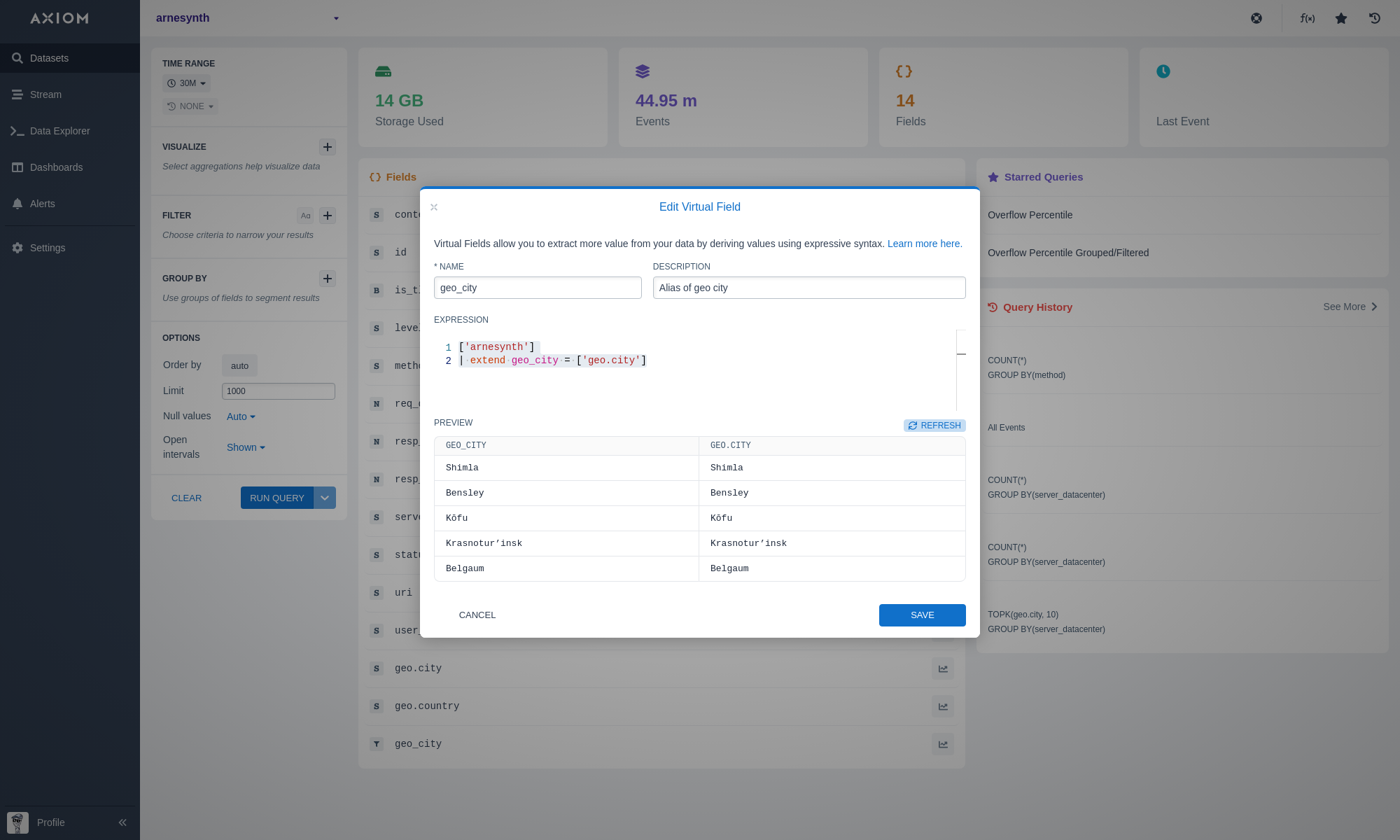Click the expression editor scrollbar
Viewport: 1400px width, 840px height.
pyautogui.click(x=961, y=370)
